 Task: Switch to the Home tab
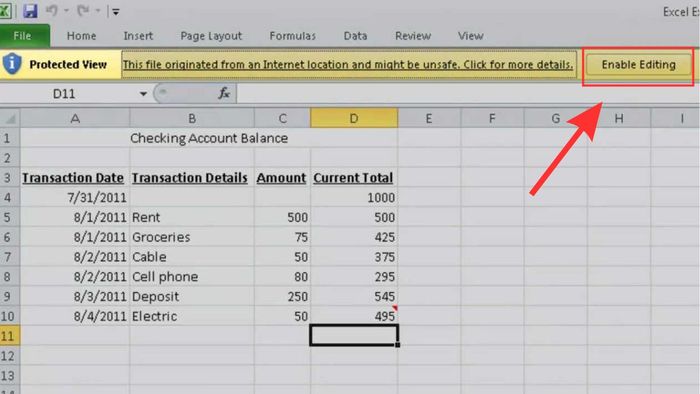81,36
